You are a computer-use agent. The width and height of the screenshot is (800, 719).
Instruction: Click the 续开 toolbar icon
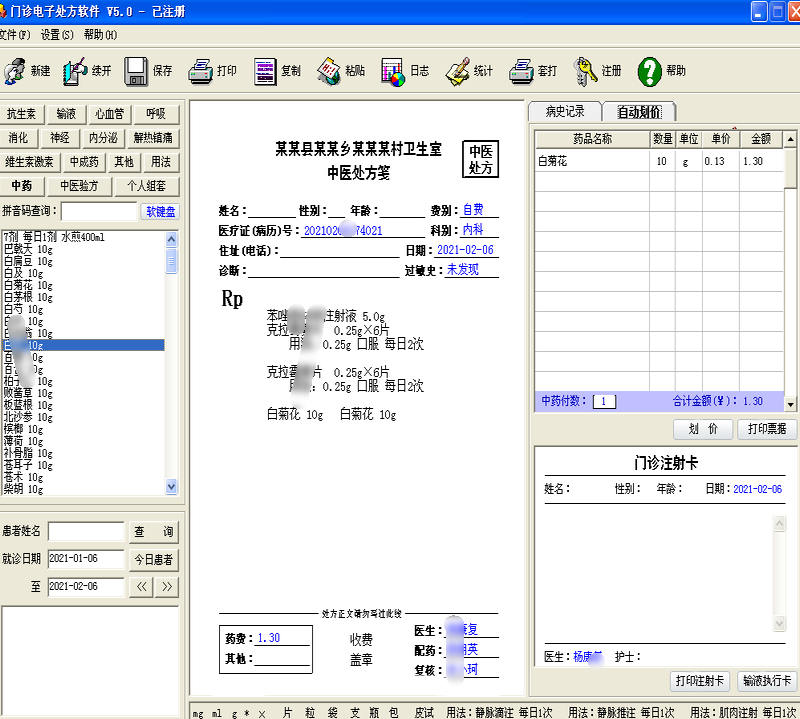76,71
